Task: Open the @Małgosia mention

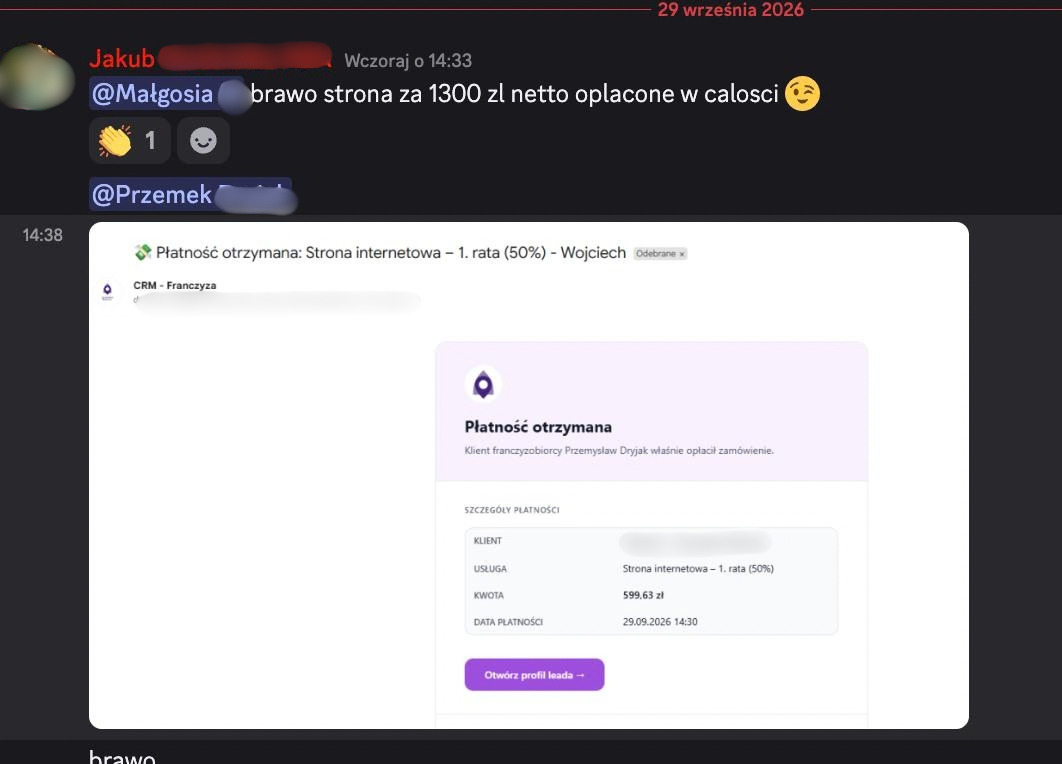Action: (167, 93)
